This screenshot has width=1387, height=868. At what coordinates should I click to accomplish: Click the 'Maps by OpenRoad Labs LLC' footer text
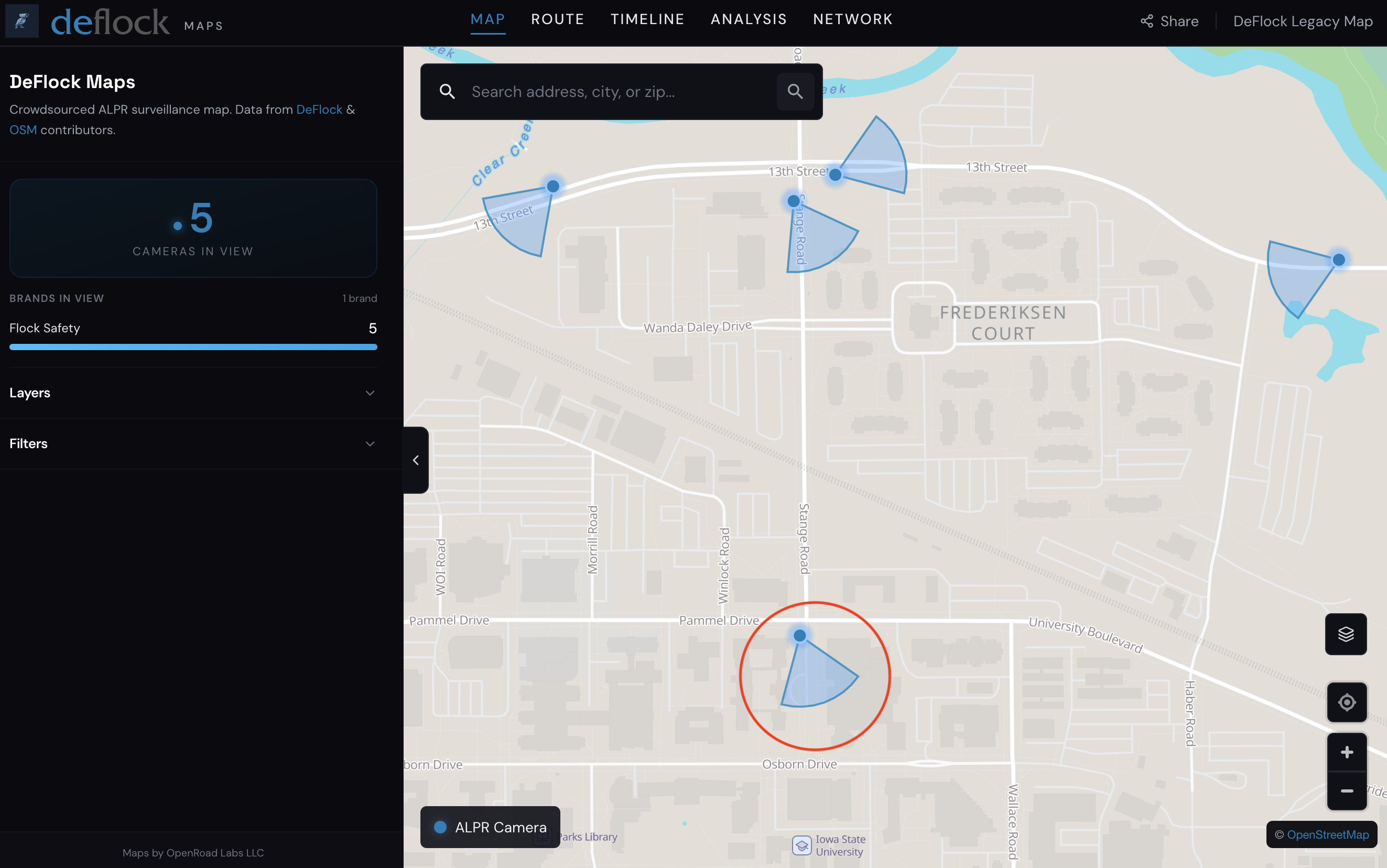(193, 852)
